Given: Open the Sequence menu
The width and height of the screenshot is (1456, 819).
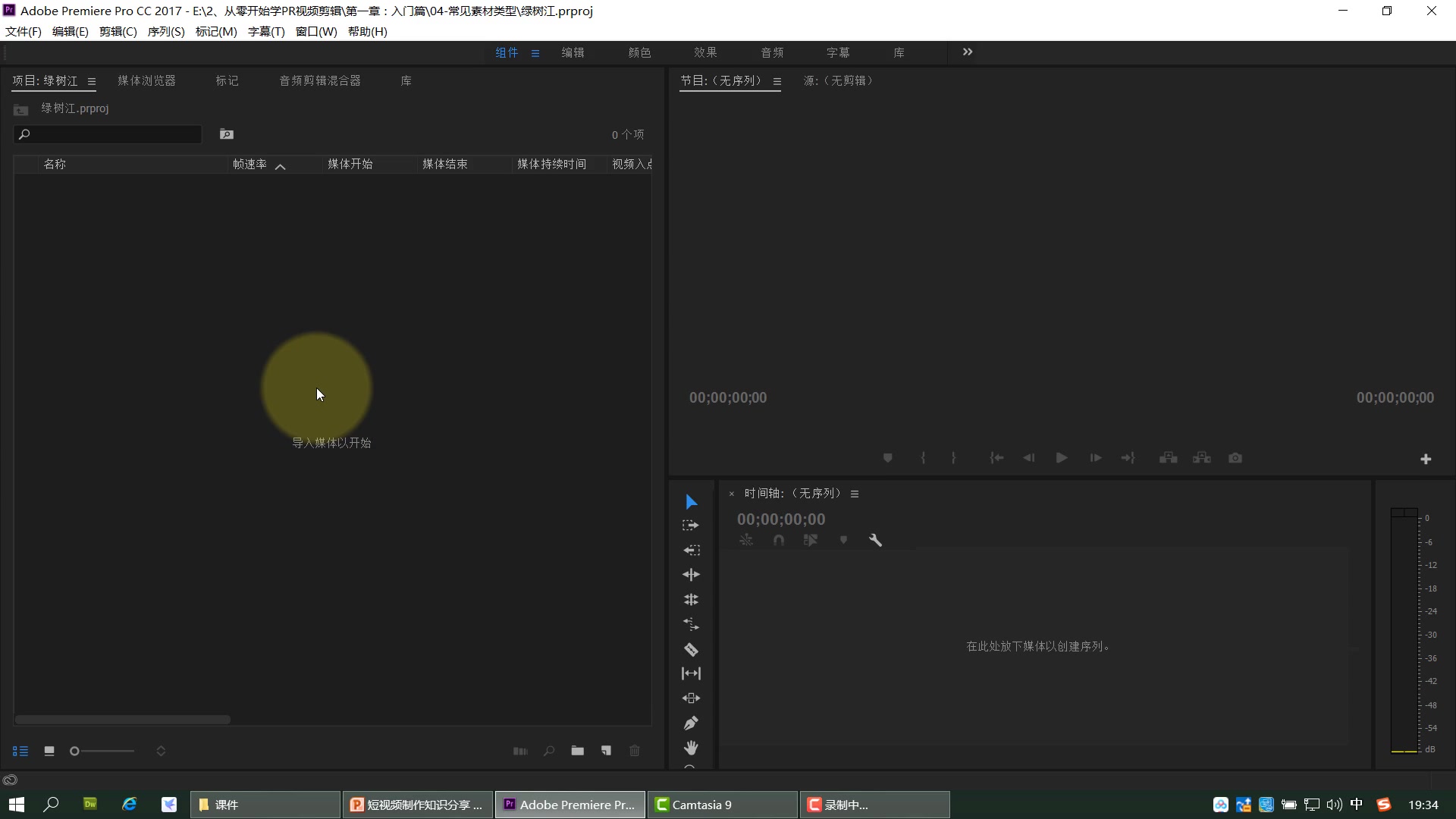Looking at the screenshot, I should click(x=166, y=31).
